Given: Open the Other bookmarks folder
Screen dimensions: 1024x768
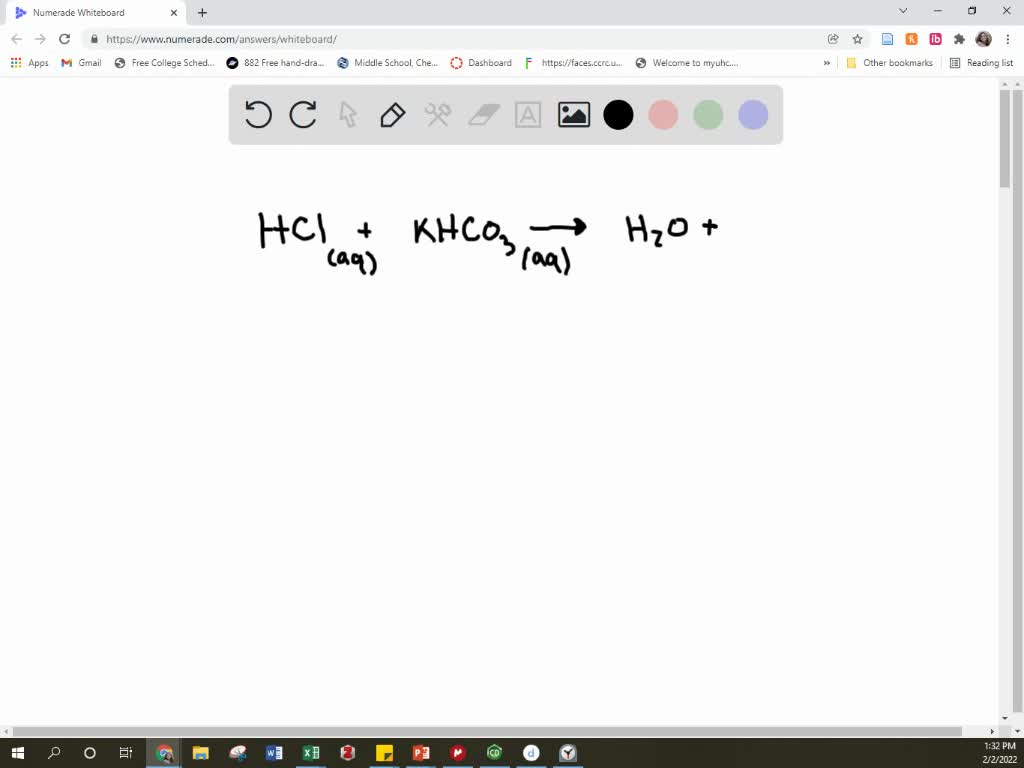Looking at the screenshot, I should tap(890, 62).
